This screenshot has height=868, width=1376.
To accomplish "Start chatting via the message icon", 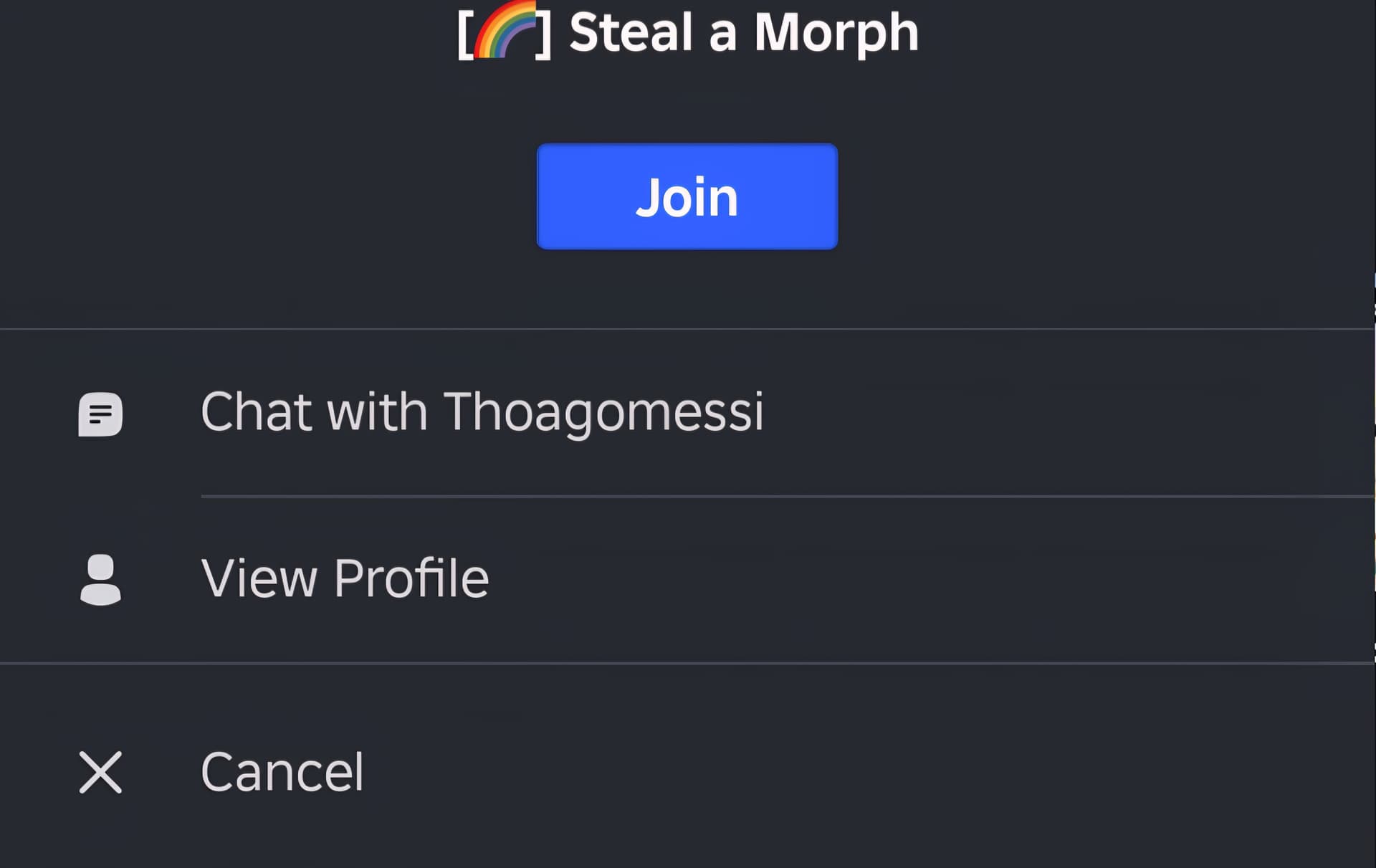I will [x=100, y=414].
